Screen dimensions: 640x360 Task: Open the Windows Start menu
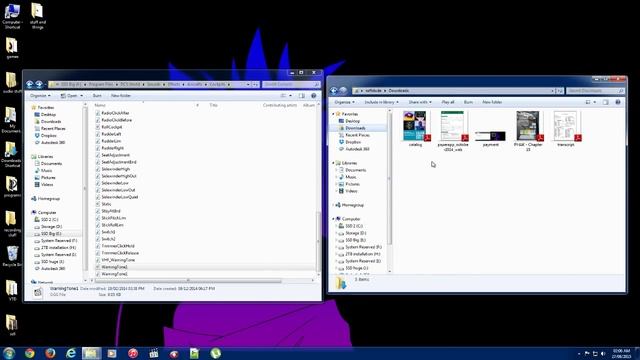9,353
